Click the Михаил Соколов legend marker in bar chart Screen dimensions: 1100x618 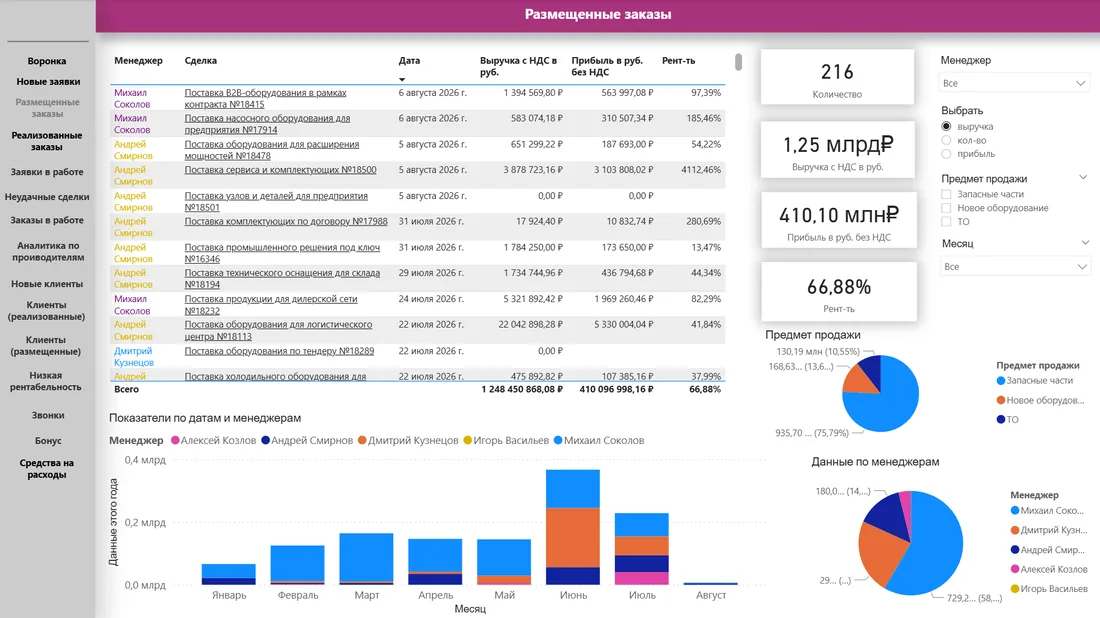(x=558, y=441)
